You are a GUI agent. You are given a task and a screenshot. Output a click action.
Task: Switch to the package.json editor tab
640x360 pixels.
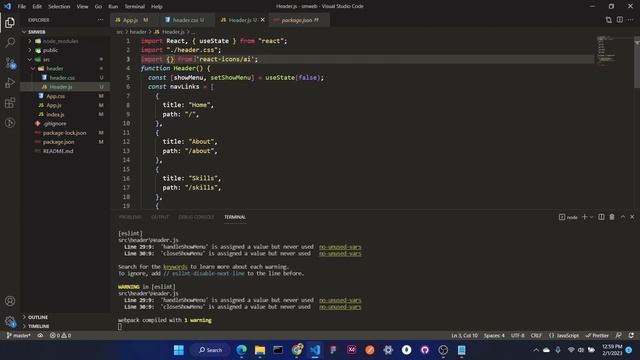tap(299, 20)
